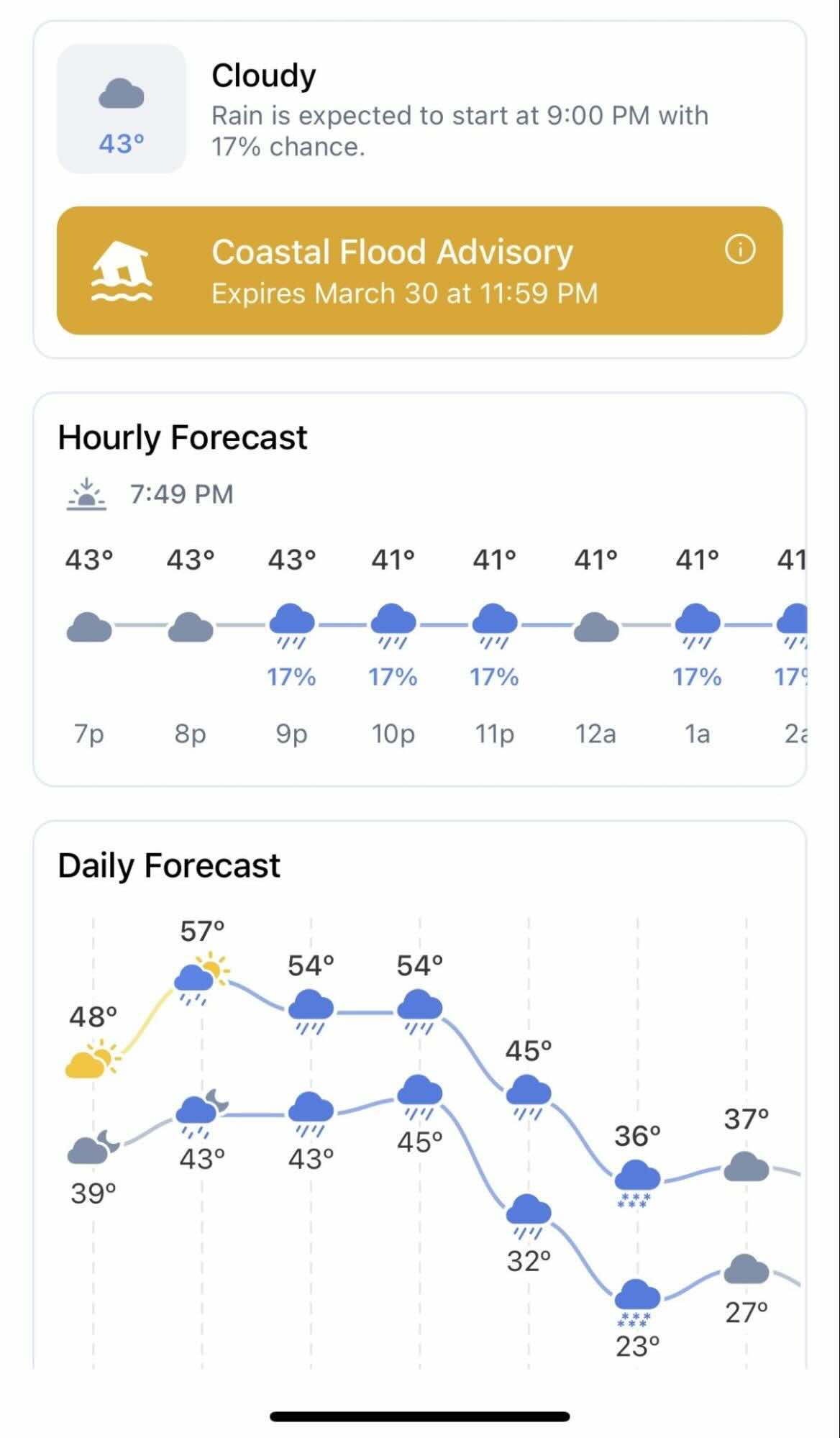Tap the 1a hour's 17% rain chance
840x1438 pixels.
[697, 677]
